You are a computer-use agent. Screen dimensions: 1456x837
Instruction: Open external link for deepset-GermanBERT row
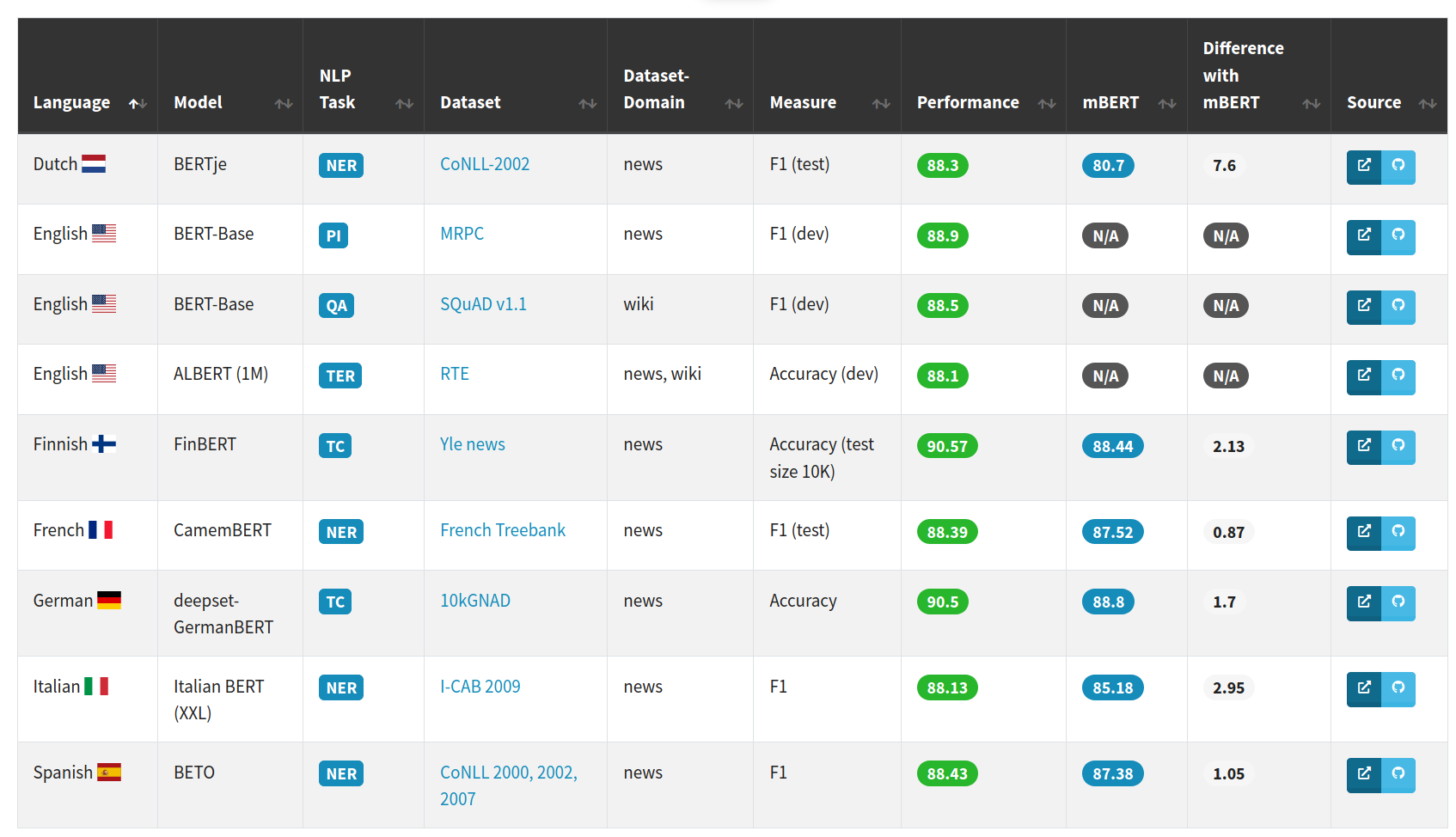tap(1363, 602)
